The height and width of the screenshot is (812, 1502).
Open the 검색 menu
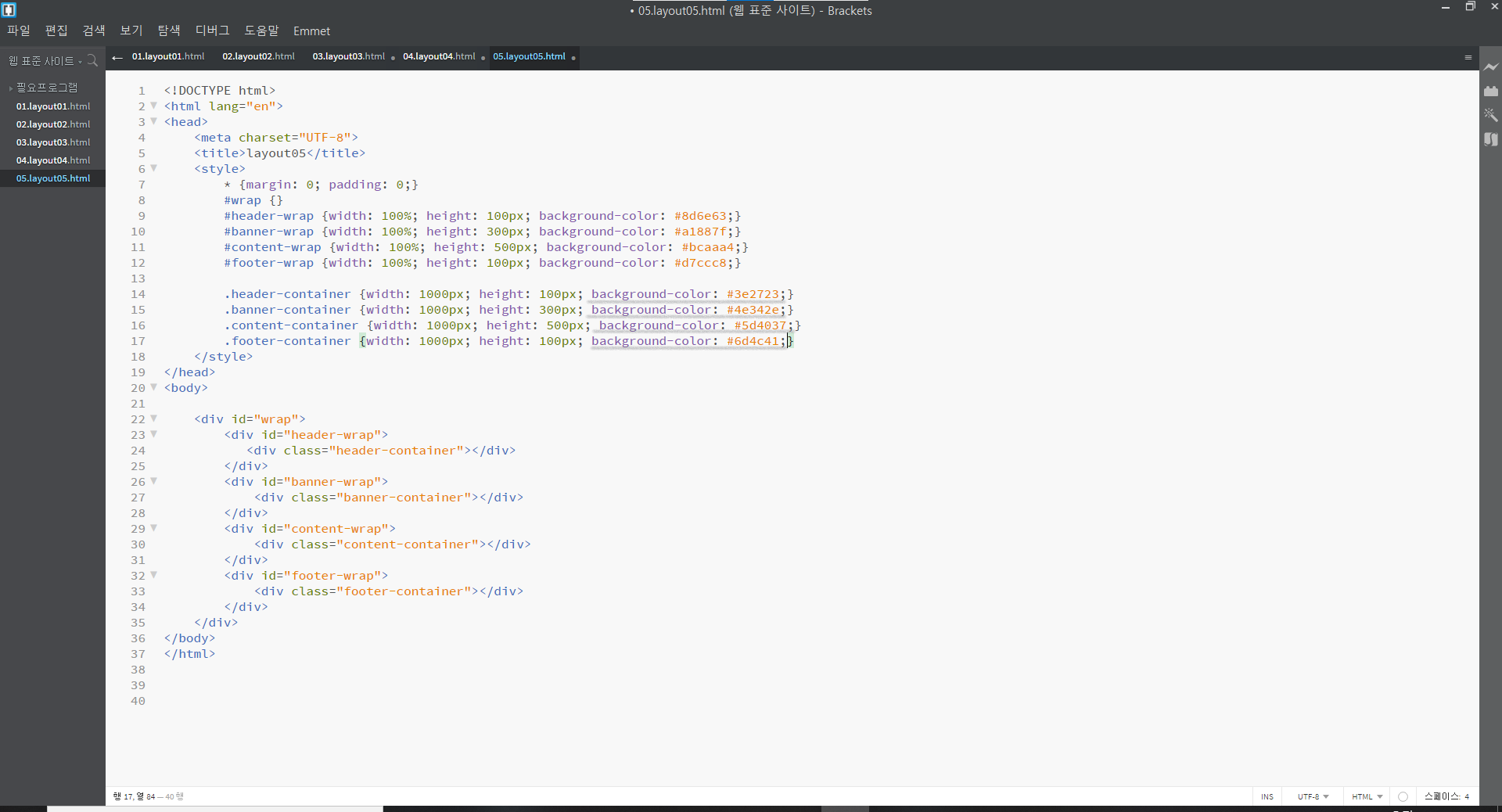point(94,31)
